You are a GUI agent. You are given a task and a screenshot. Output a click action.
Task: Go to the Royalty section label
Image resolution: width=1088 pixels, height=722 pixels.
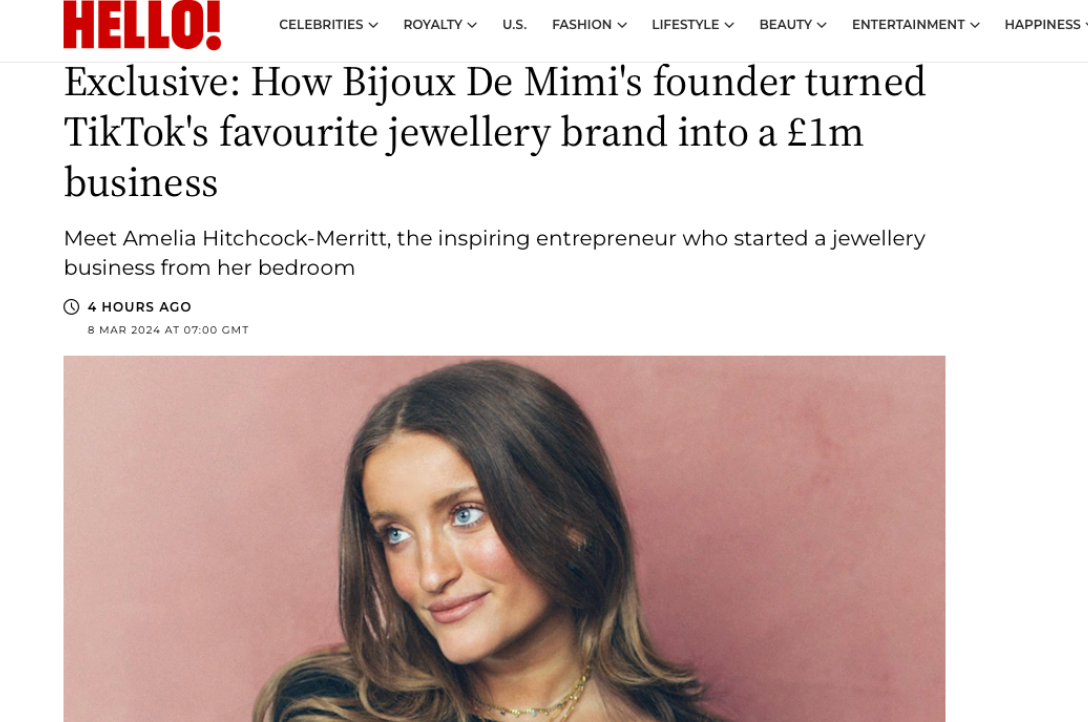433,25
